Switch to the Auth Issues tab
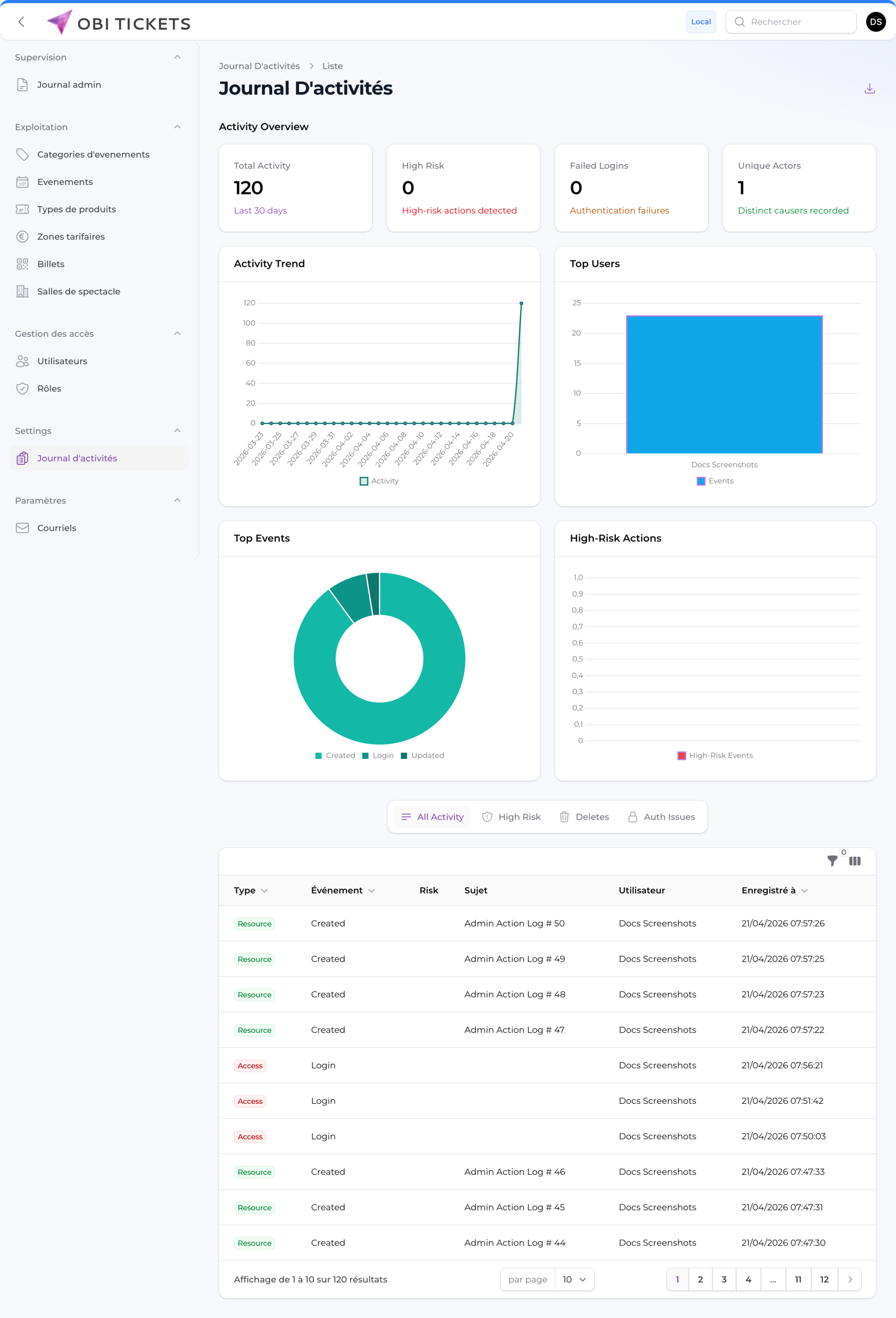The image size is (896, 1318). (x=661, y=816)
